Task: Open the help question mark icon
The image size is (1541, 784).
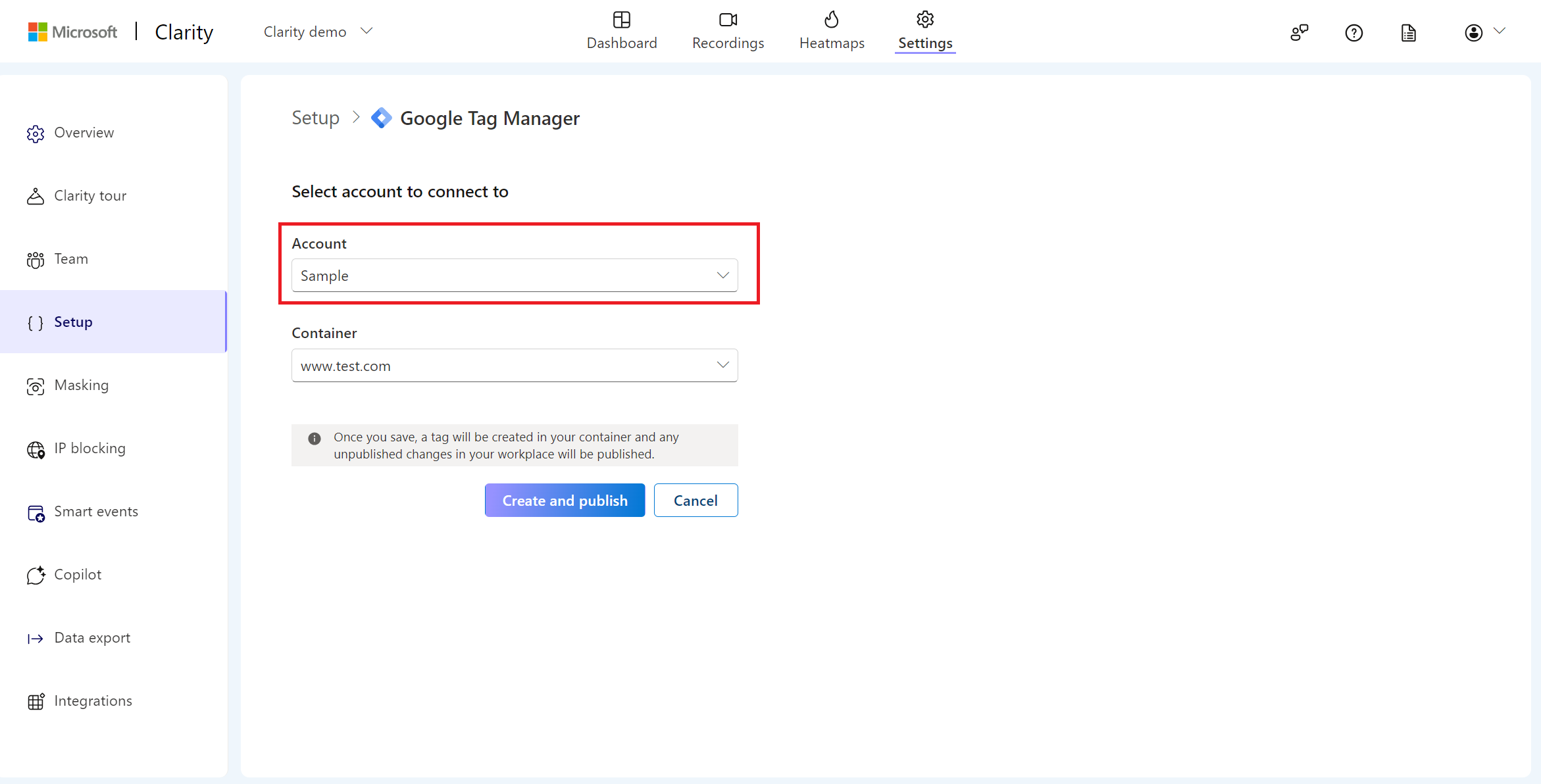Action: point(1354,32)
